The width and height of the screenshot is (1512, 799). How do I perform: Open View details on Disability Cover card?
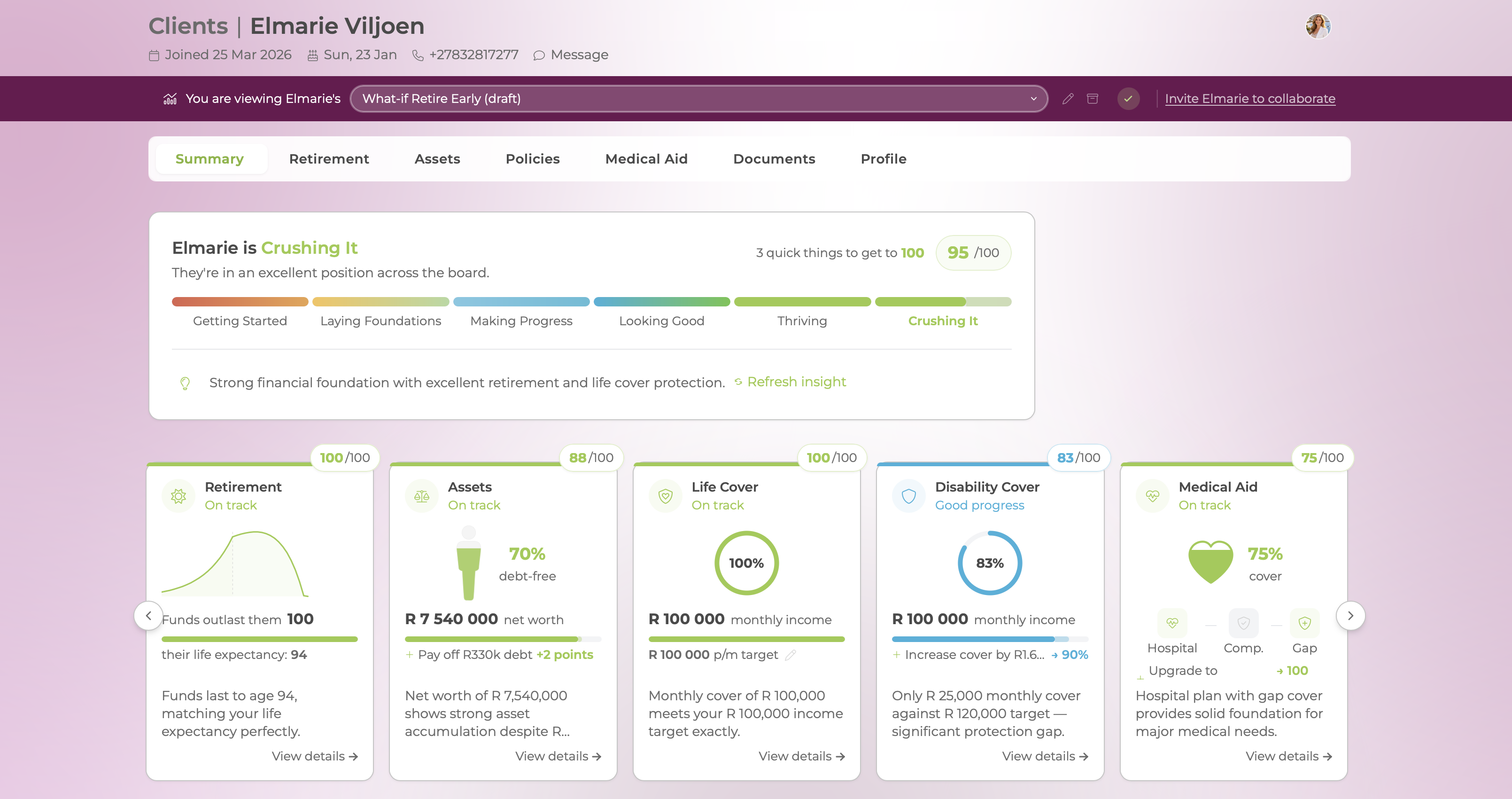tap(1046, 756)
